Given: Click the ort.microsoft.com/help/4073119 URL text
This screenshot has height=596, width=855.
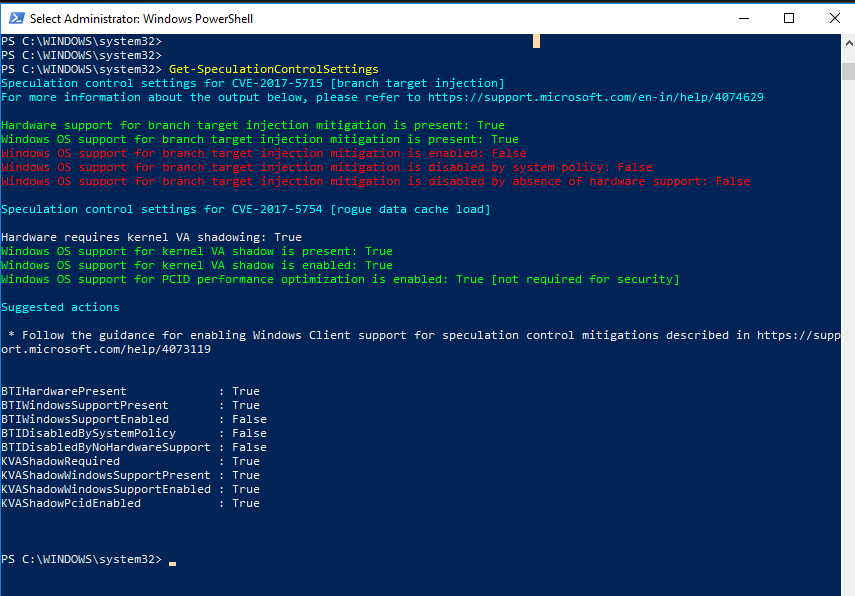Looking at the screenshot, I should pyautogui.click(x=106, y=349).
